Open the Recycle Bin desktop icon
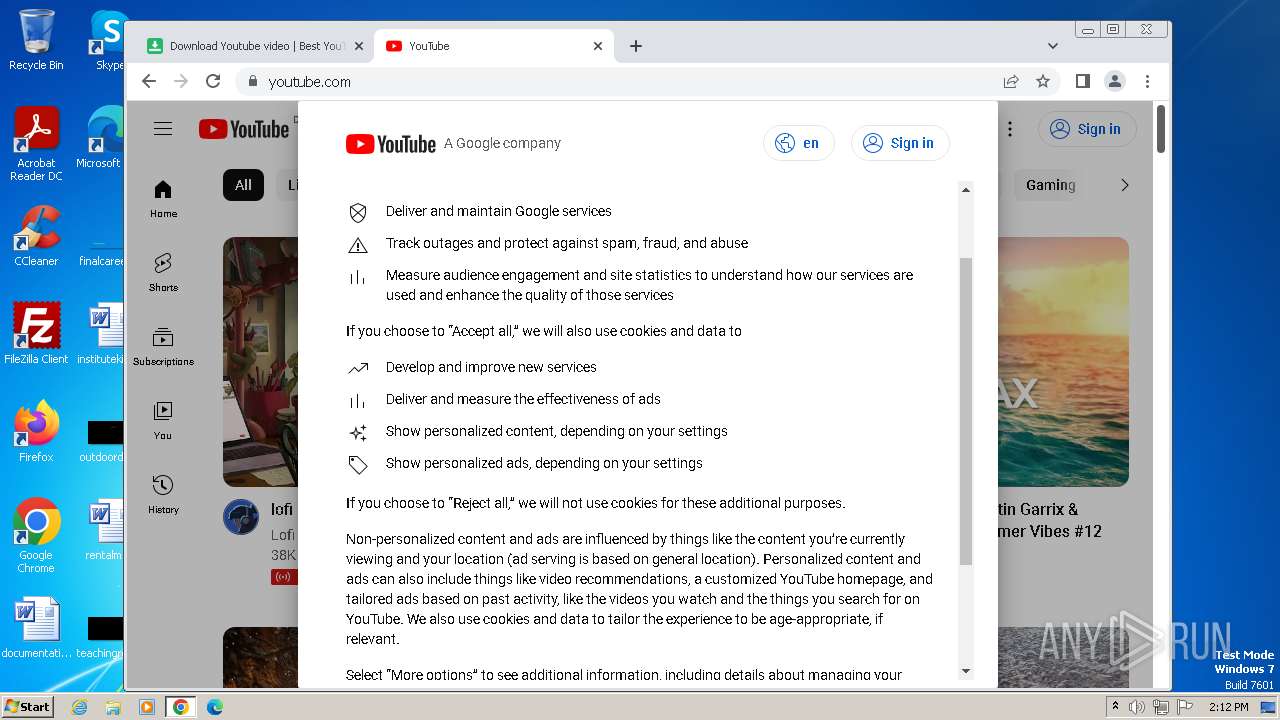Viewport: 1280px width, 720px height. coord(36,40)
